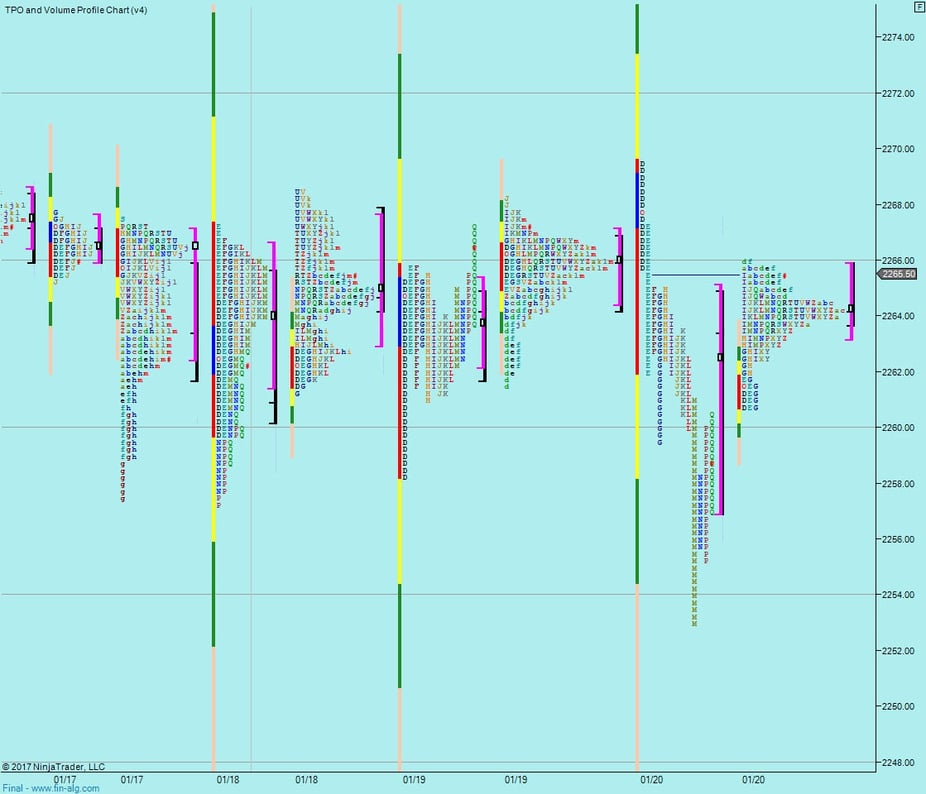Screen dimensions: 926x794
Task: Click the F icon in top-right corner
Action: click(x=919, y=6)
